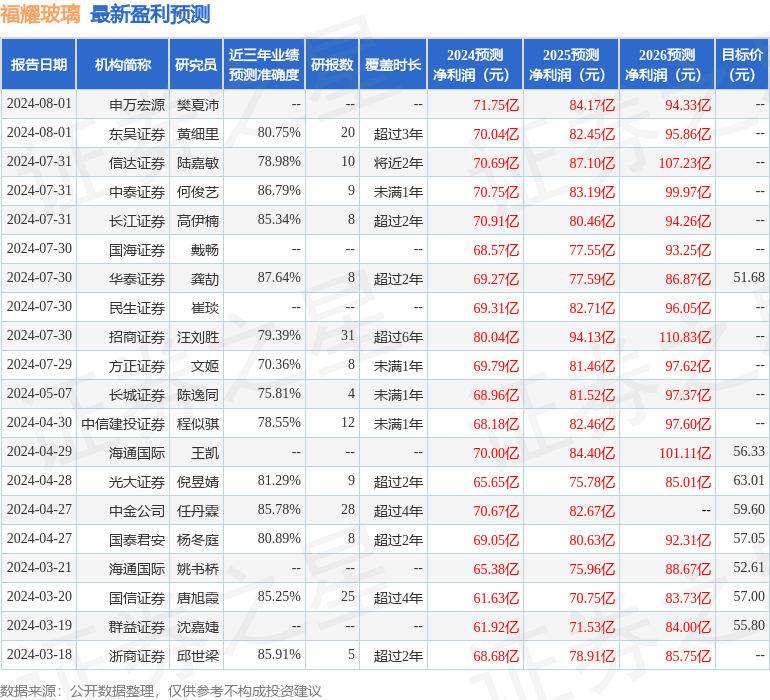Click the 研报数 column header

332,64
